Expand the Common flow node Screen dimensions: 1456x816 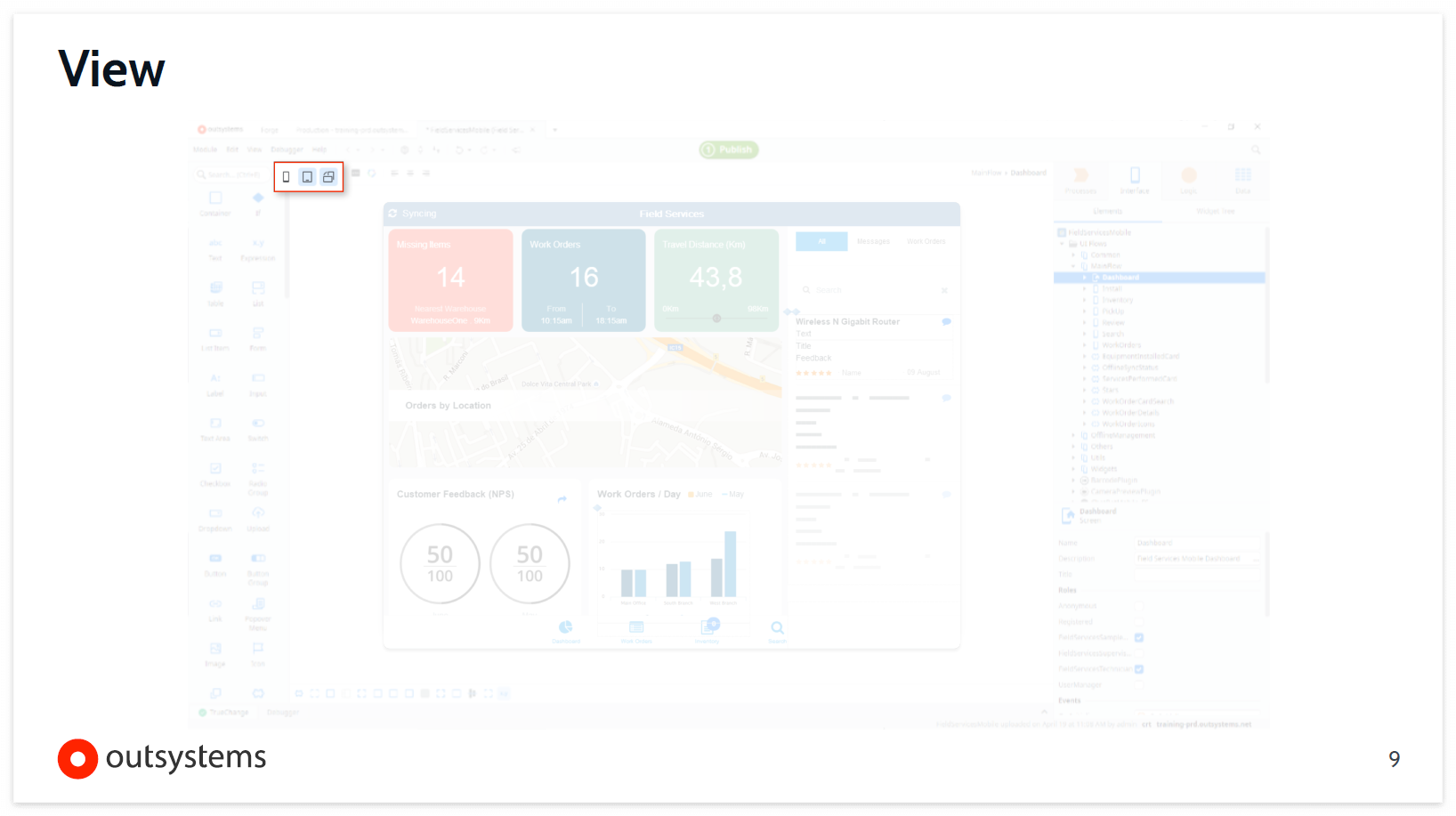coord(1073,254)
